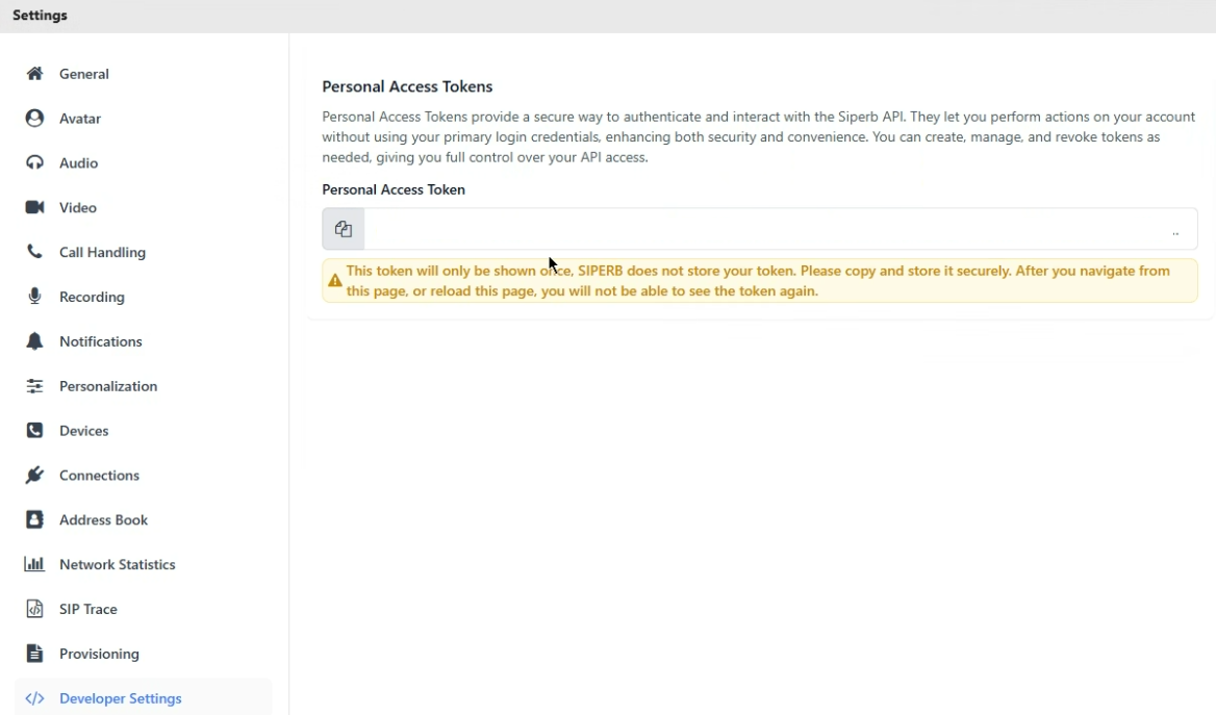Select Developer Settings
The height and width of the screenshot is (715, 1216).
coord(143,698)
